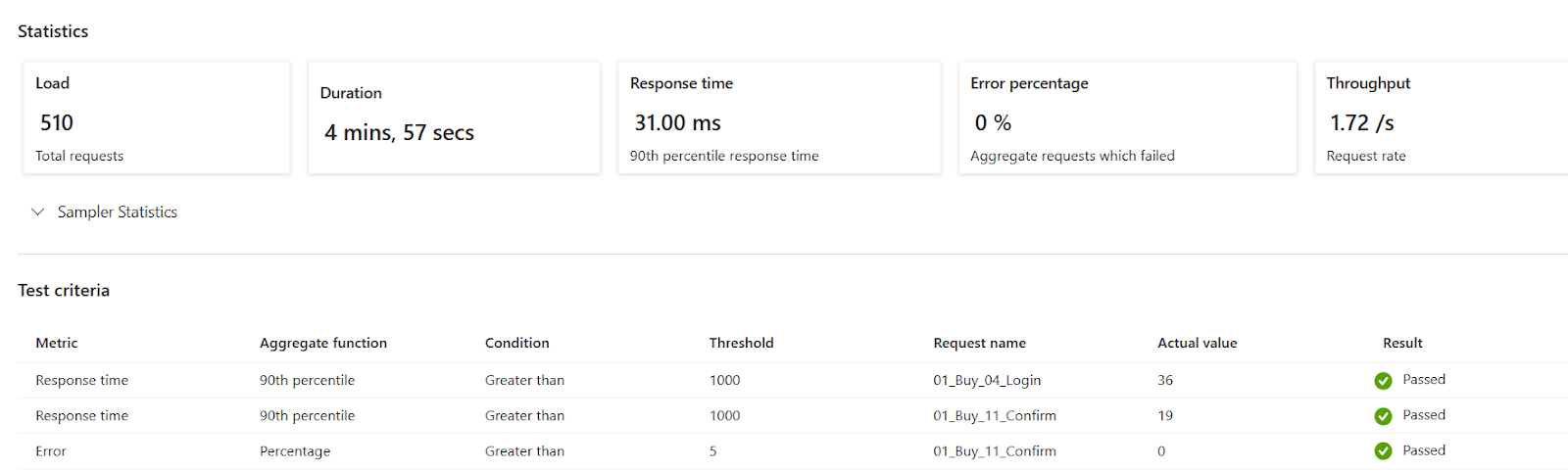Click the Result column header
The height and width of the screenshot is (471, 1568).
pyautogui.click(x=1402, y=343)
